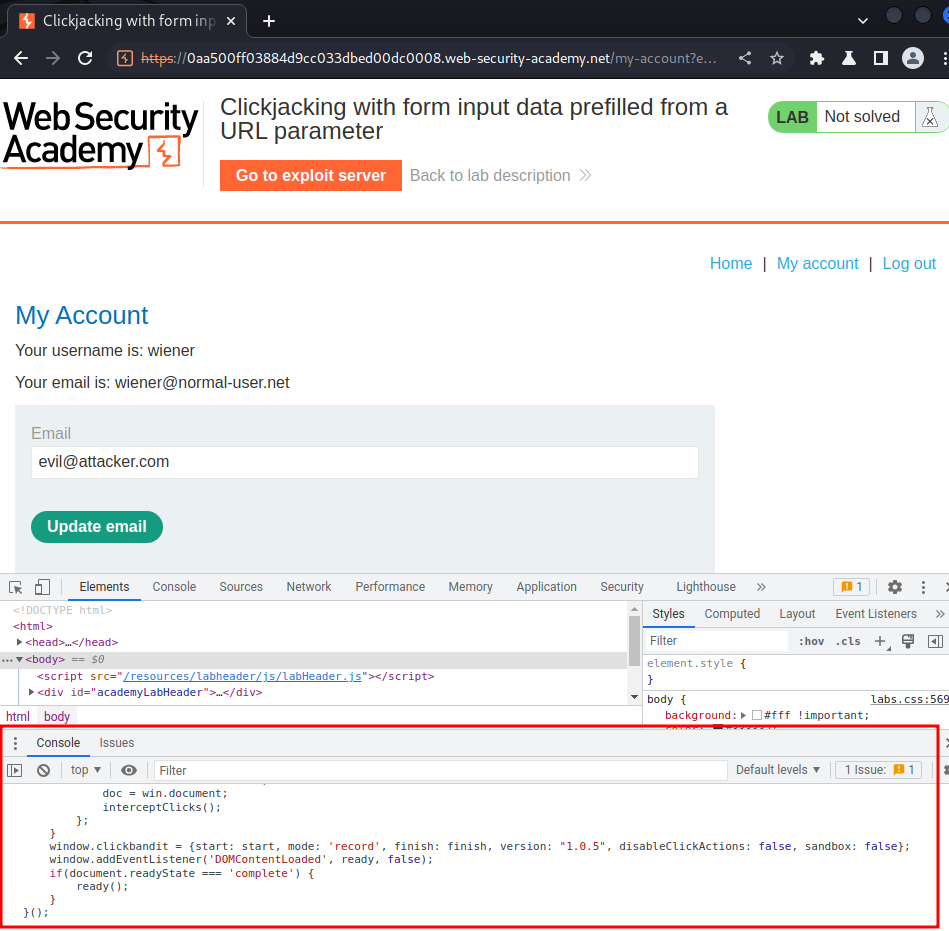Focus the console Filter field
Image resolution: width=949 pixels, height=931 pixels.
click(x=440, y=771)
